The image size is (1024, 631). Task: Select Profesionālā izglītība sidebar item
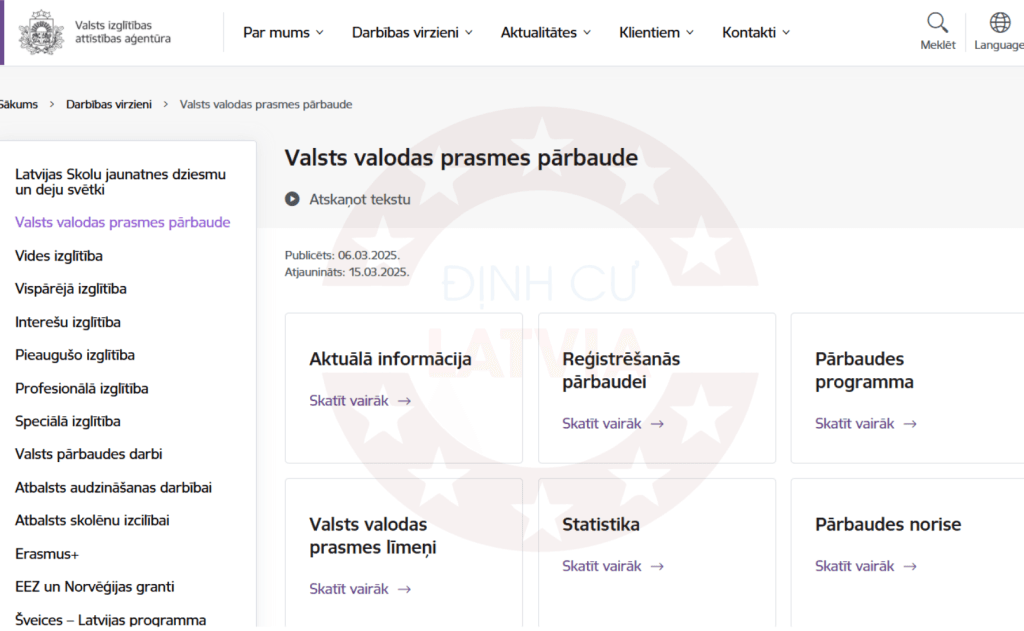click(82, 388)
